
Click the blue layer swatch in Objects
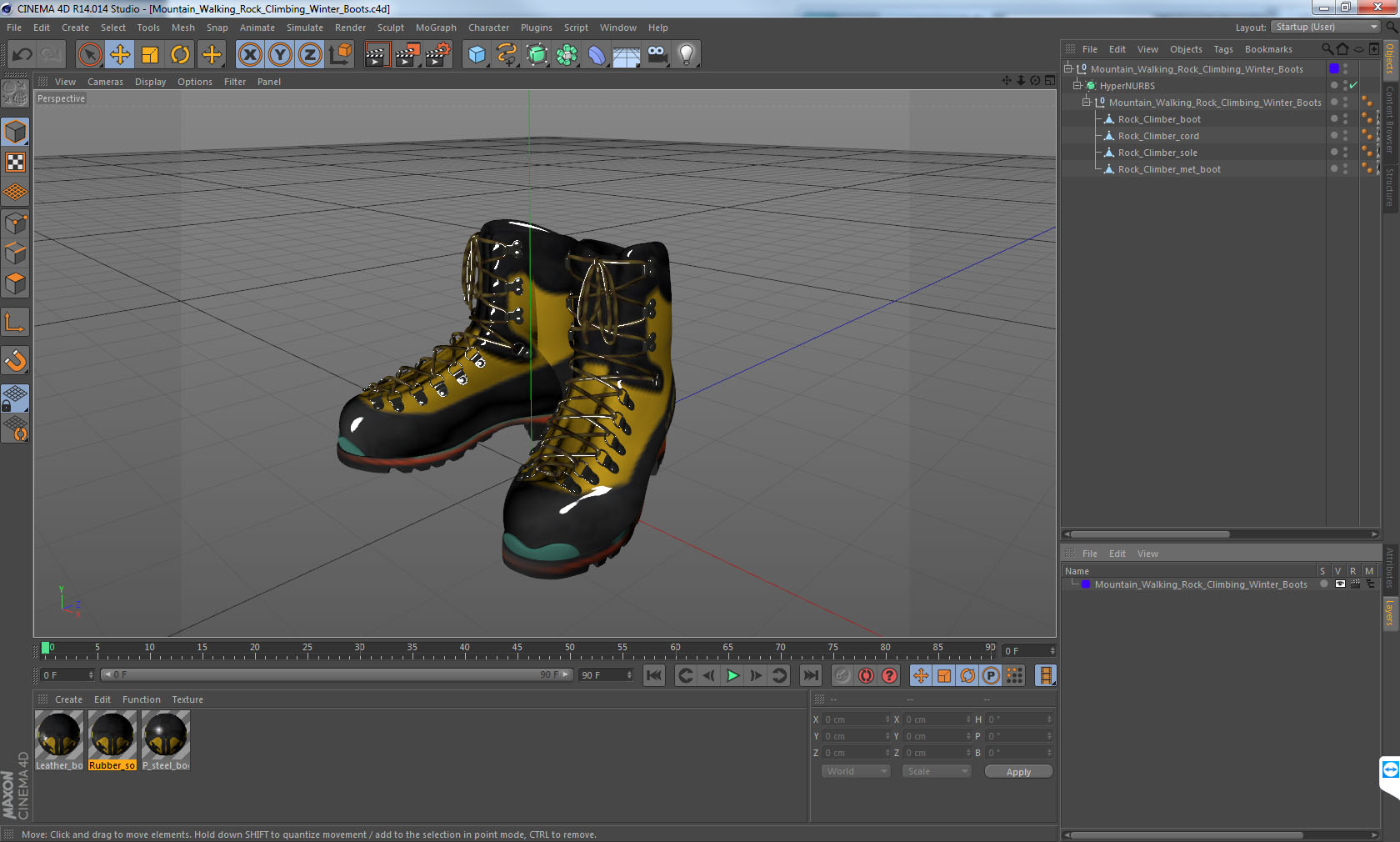[1334, 68]
